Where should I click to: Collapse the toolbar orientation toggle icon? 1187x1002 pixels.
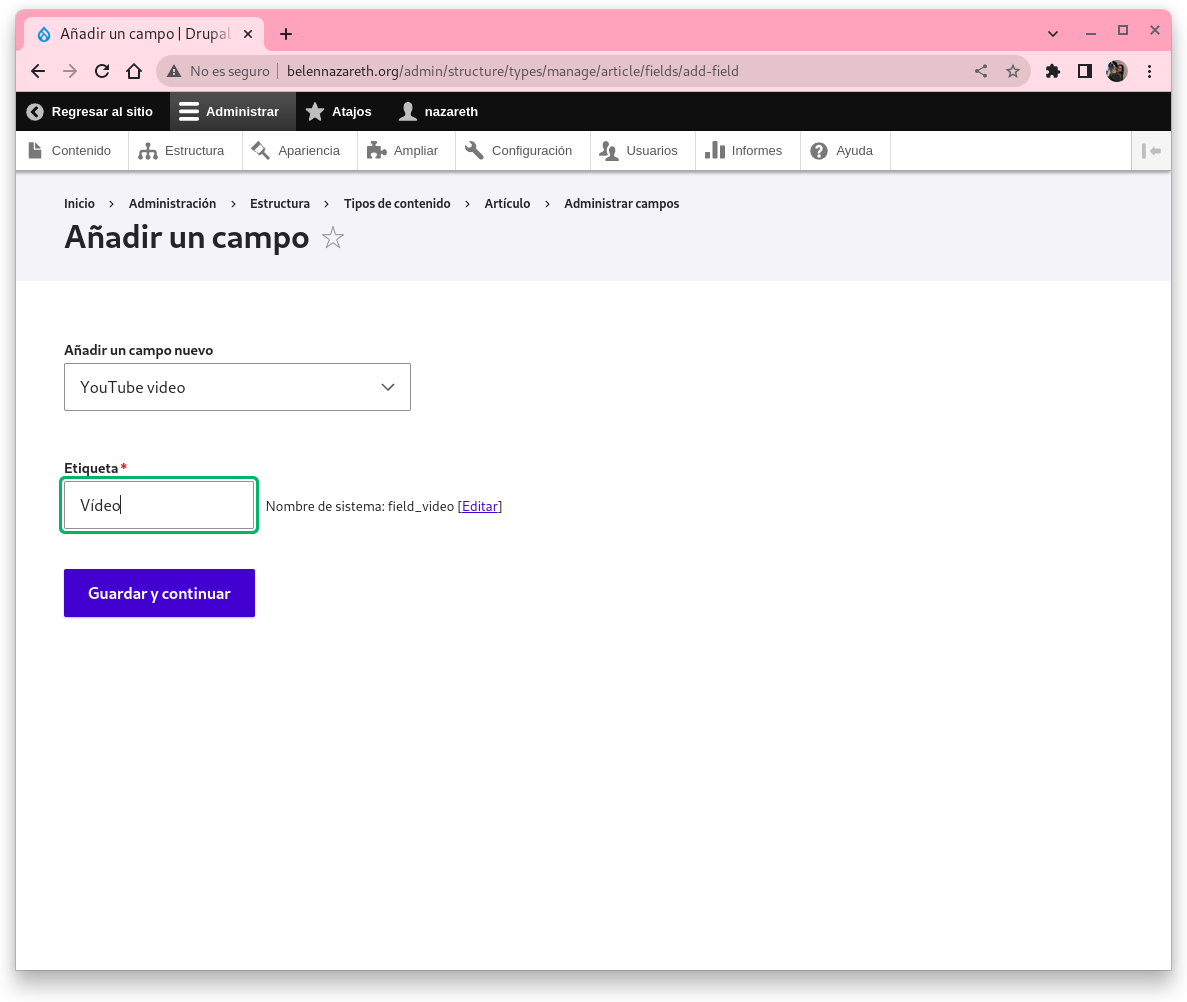pos(1151,151)
